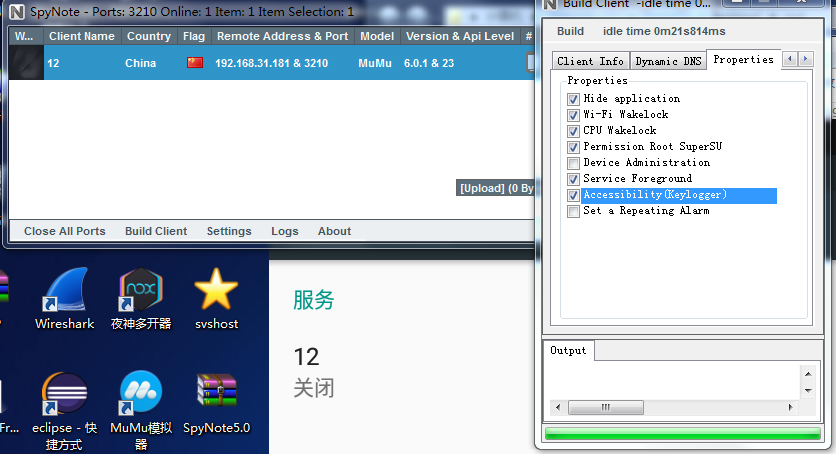The width and height of the screenshot is (836, 454).
Task: Open the SpyNote5.0 archive icon
Action: tap(216, 403)
